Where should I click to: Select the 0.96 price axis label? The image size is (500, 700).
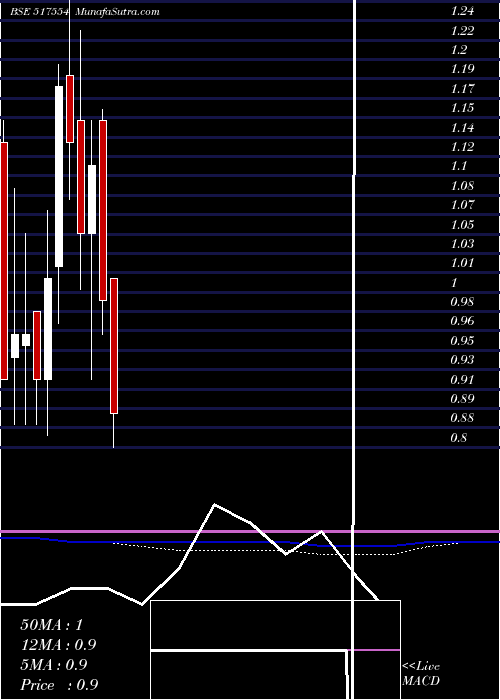click(462, 321)
